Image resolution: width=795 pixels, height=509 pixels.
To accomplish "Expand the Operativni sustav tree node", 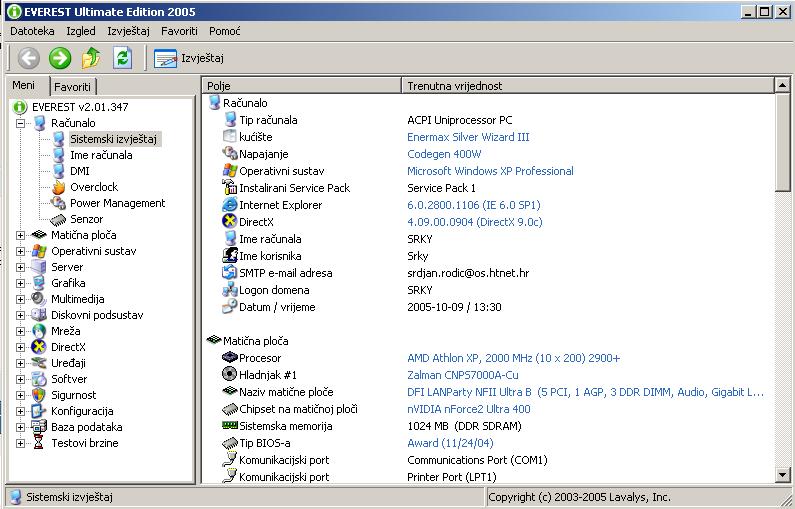I will 21,251.
